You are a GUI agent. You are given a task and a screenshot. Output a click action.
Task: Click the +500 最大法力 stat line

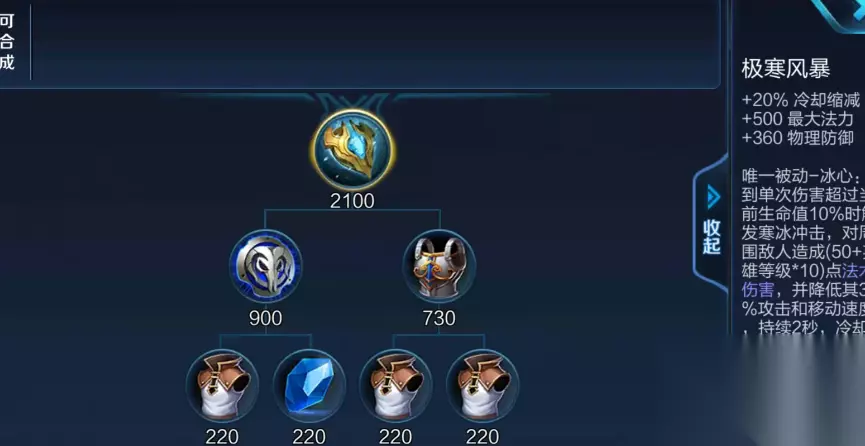click(798, 119)
